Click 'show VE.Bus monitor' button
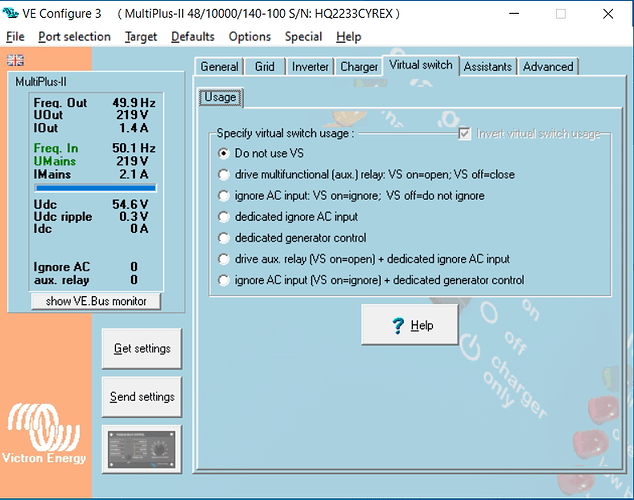 click(x=96, y=301)
